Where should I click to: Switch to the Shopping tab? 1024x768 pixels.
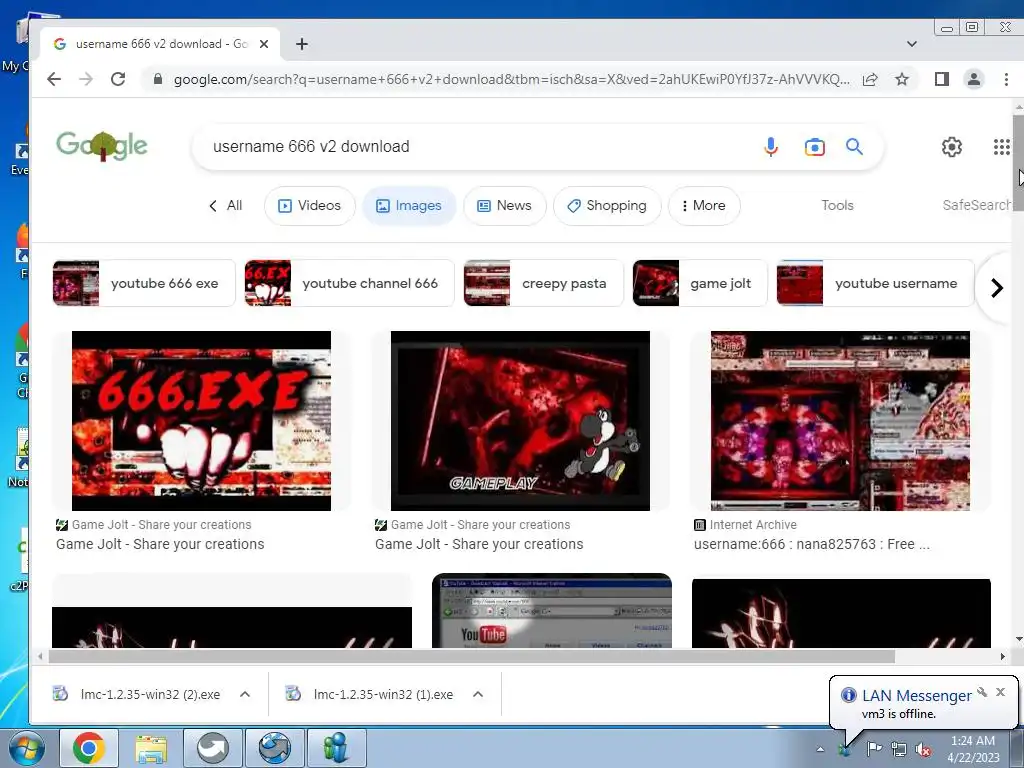(x=607, y=206)
